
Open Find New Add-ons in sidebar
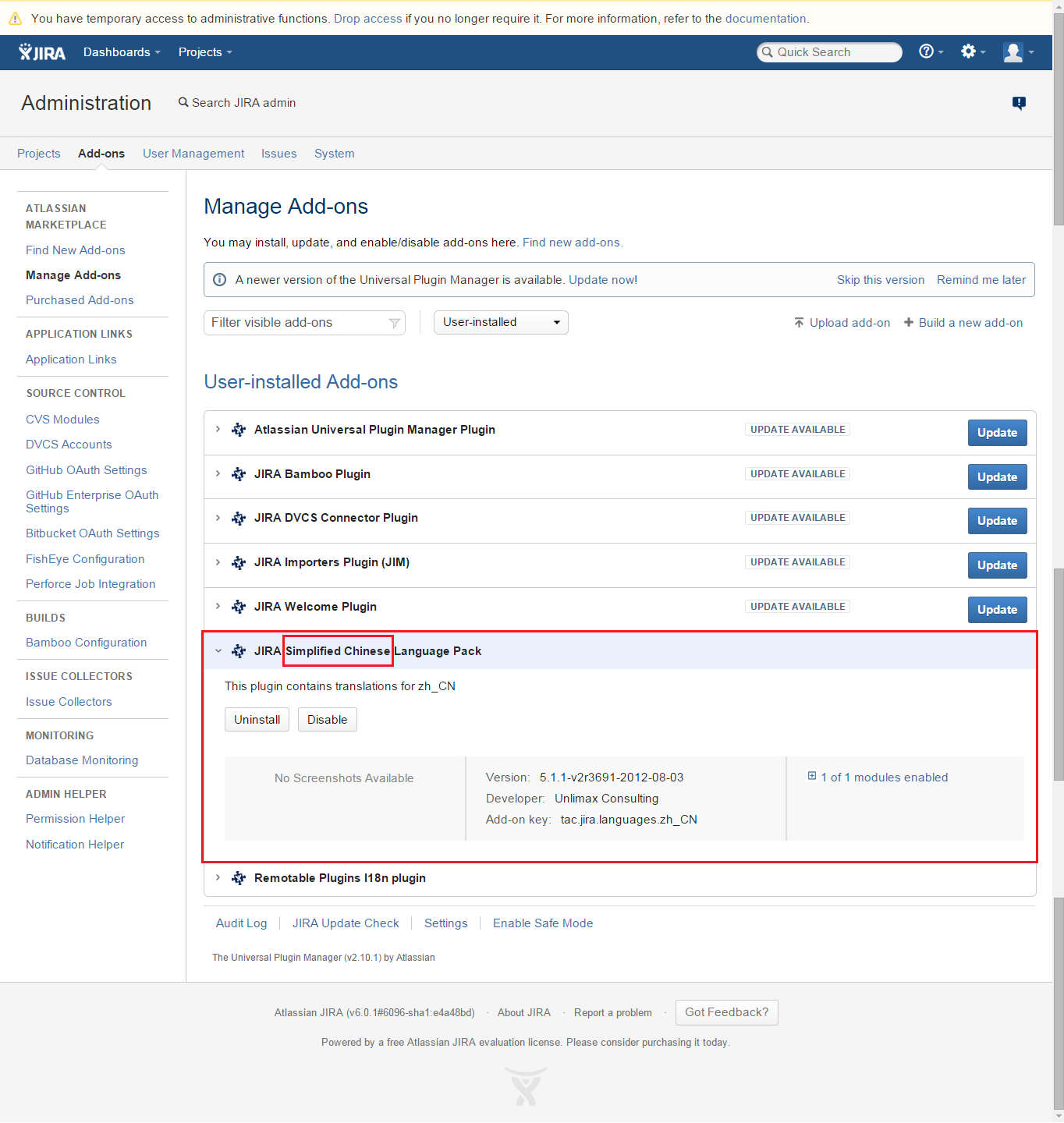point(76,250)
